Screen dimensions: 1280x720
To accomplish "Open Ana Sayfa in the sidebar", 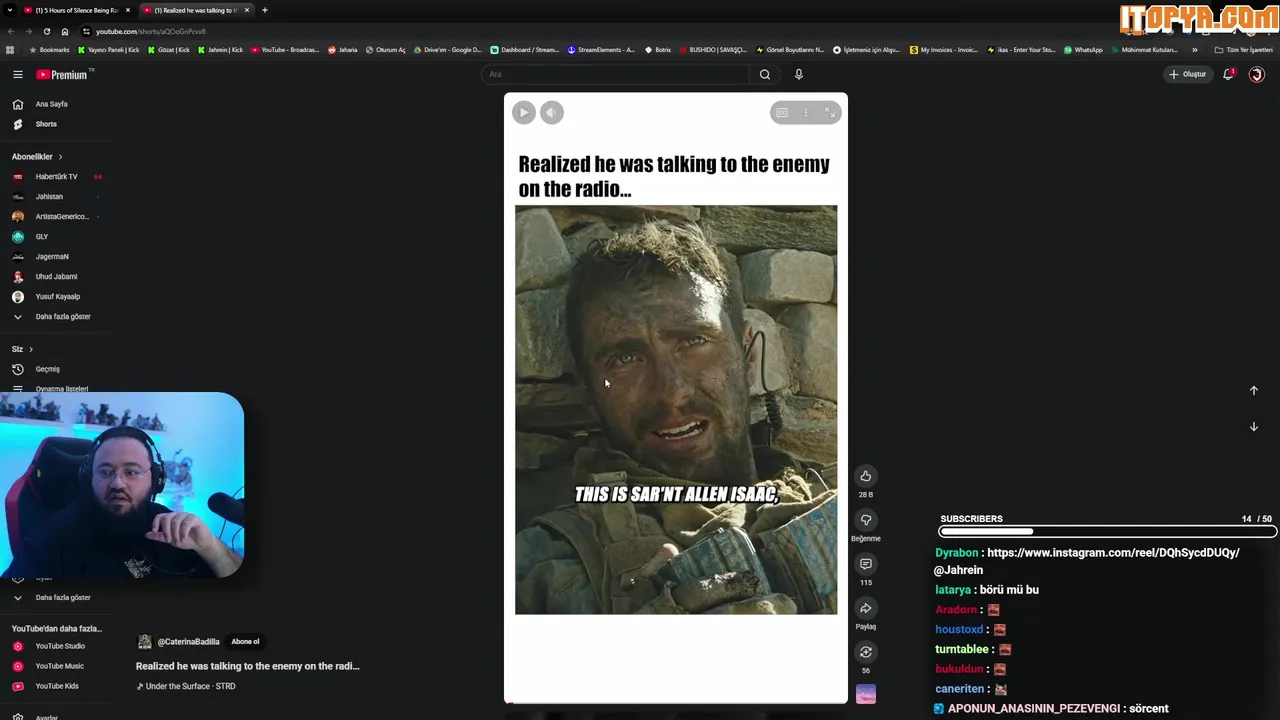I will [52, 104].
